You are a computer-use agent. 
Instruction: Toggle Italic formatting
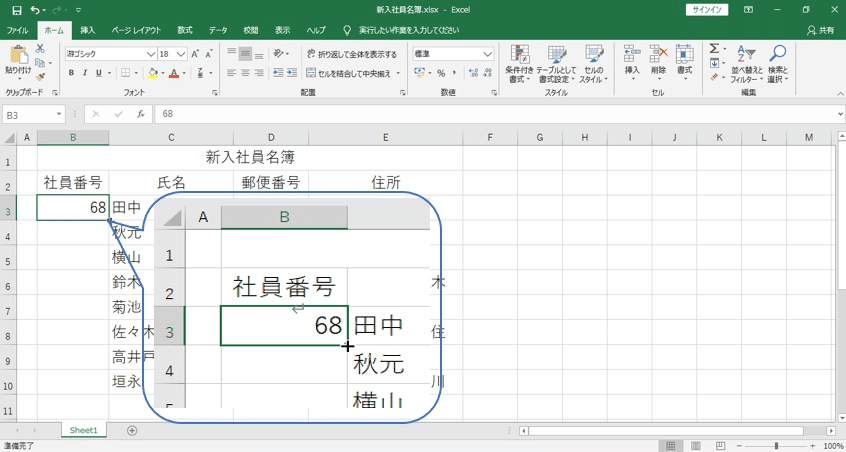85,73
